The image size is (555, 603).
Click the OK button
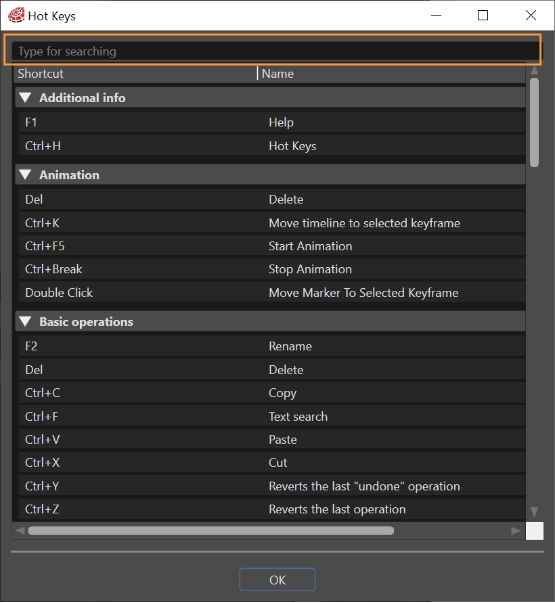(277, 580)
